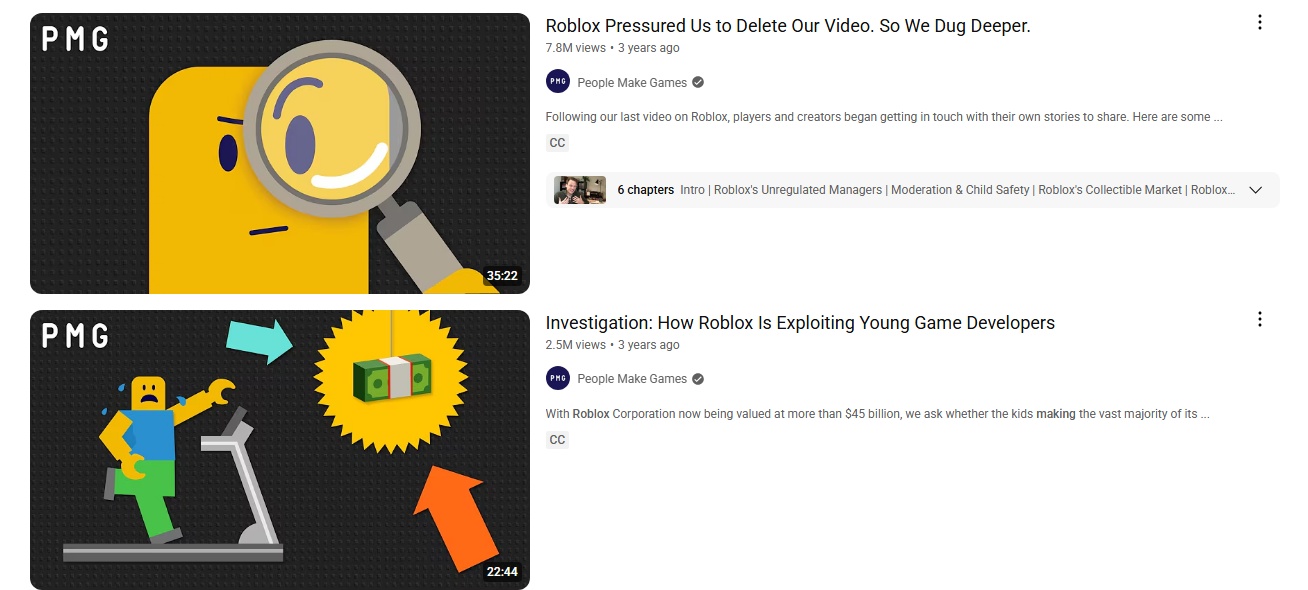Click CC badge on Investigation video
1308x590 pixels.
point(558,440)
